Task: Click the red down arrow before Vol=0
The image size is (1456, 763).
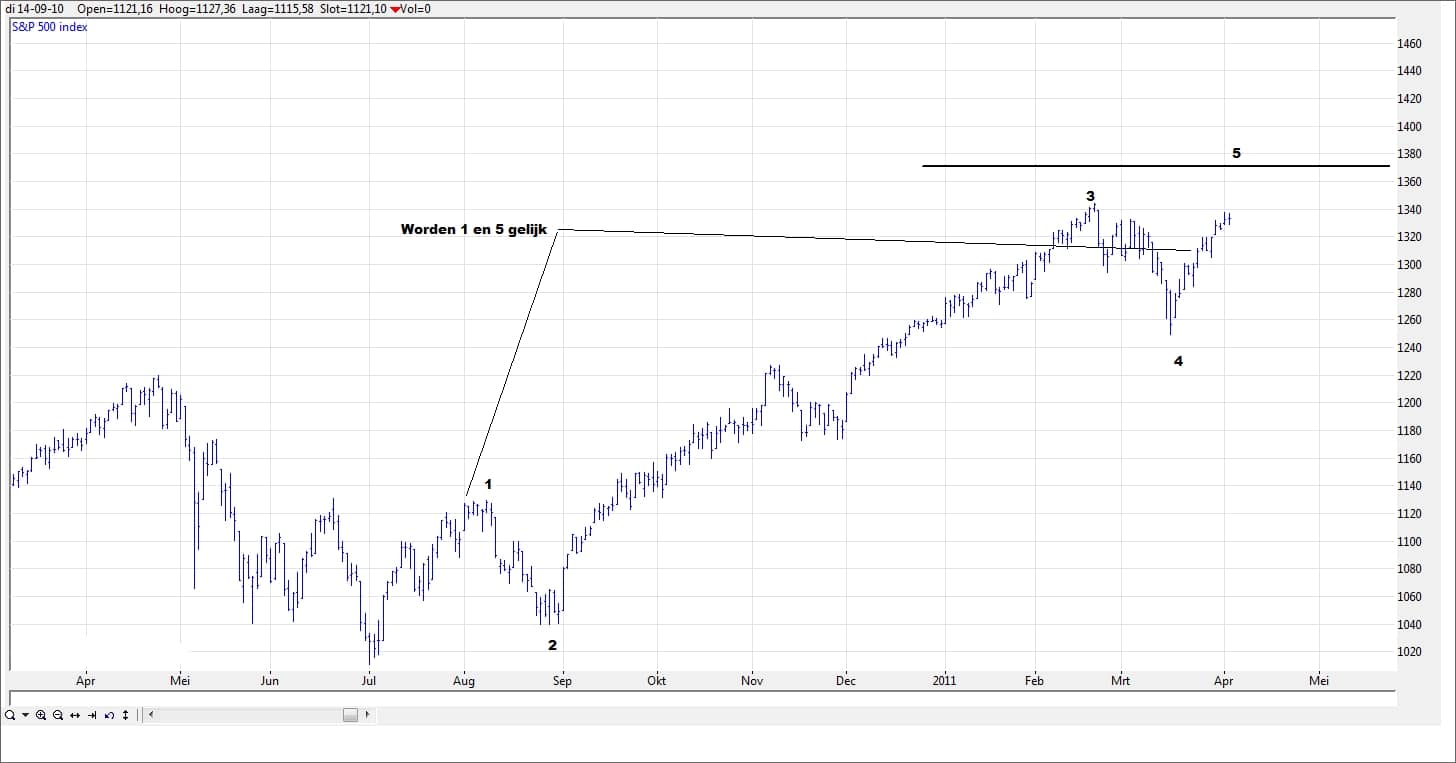Action: click(395, 9)
